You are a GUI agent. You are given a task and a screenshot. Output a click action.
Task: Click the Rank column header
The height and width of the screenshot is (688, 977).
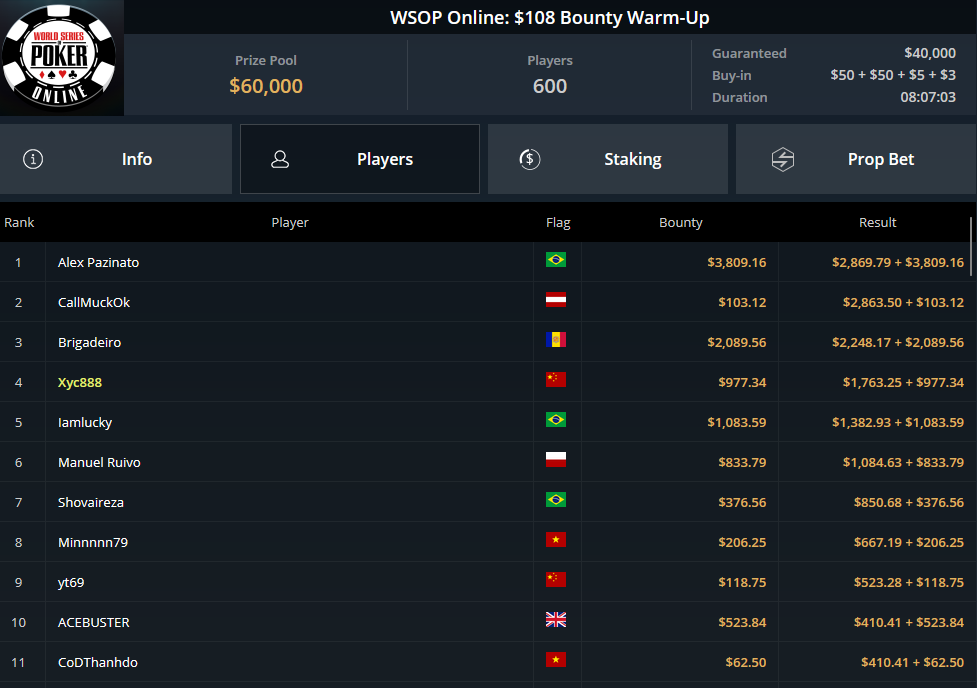click(19, 222)
